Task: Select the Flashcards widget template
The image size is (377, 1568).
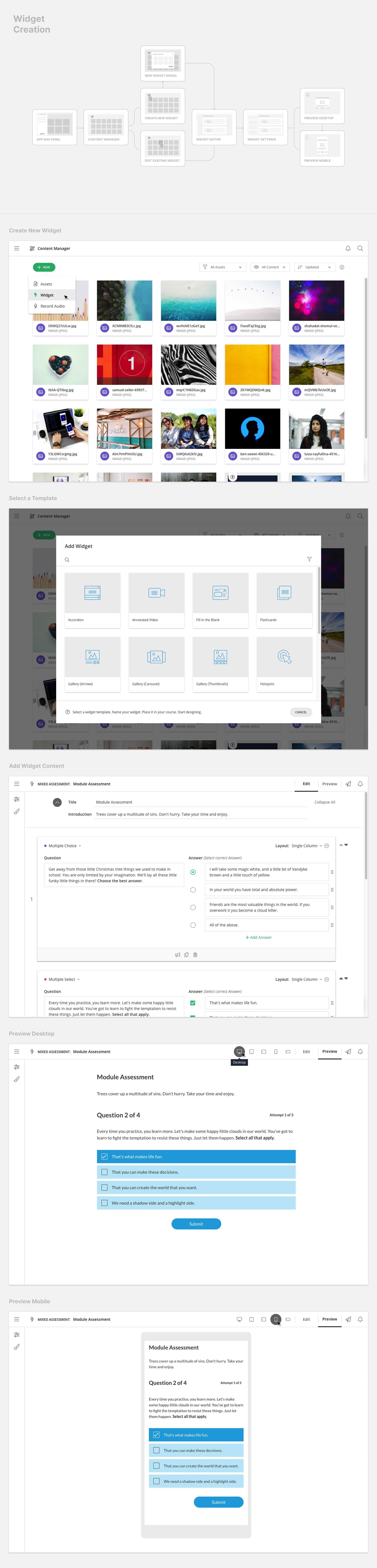Action: 285,600
